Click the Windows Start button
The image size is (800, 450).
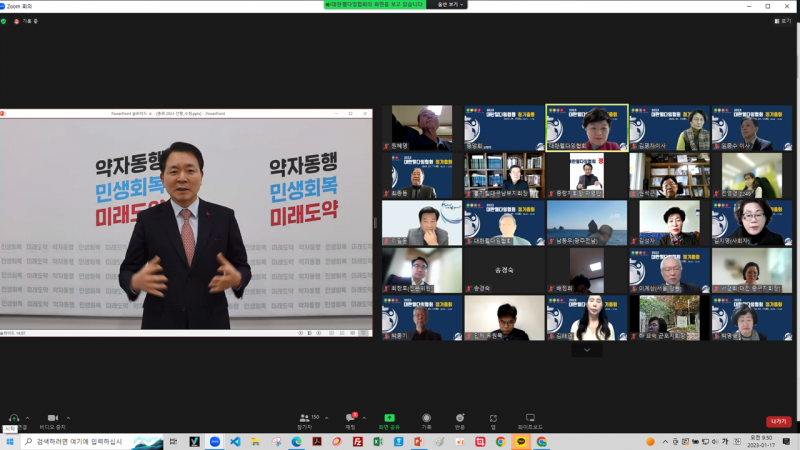click(10, 441)
